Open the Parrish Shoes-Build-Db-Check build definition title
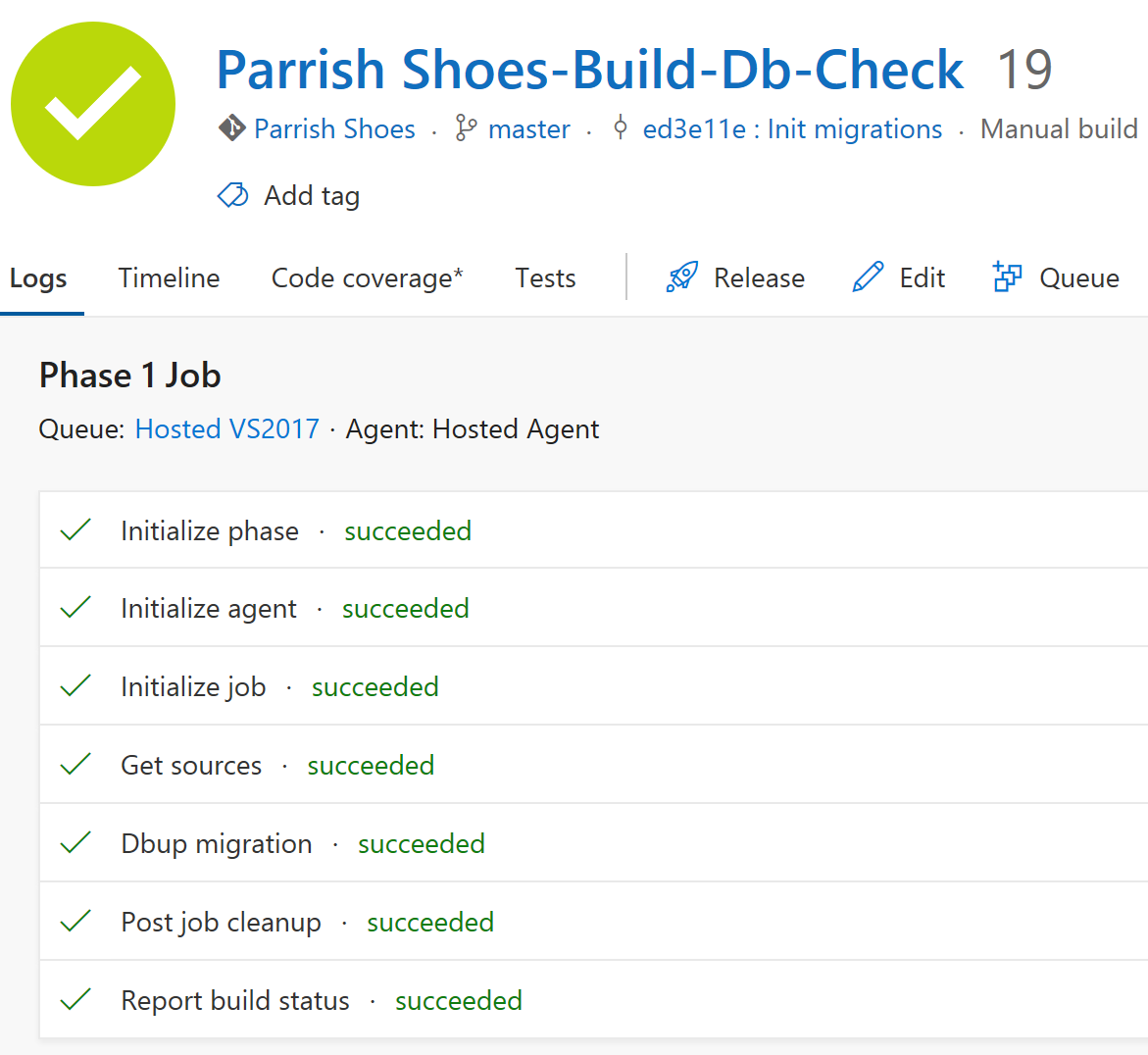This screenshot has height=1055, width=1148. coord(589,70)
